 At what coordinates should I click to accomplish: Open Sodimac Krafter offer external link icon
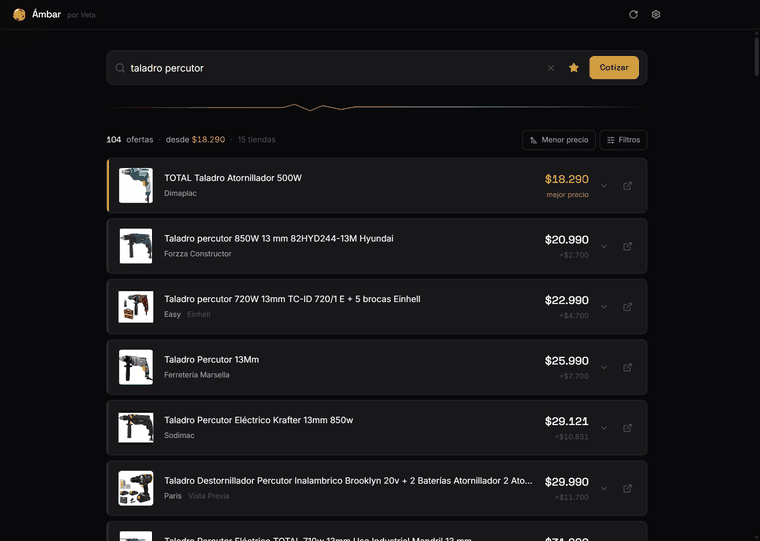pos(627,428)
